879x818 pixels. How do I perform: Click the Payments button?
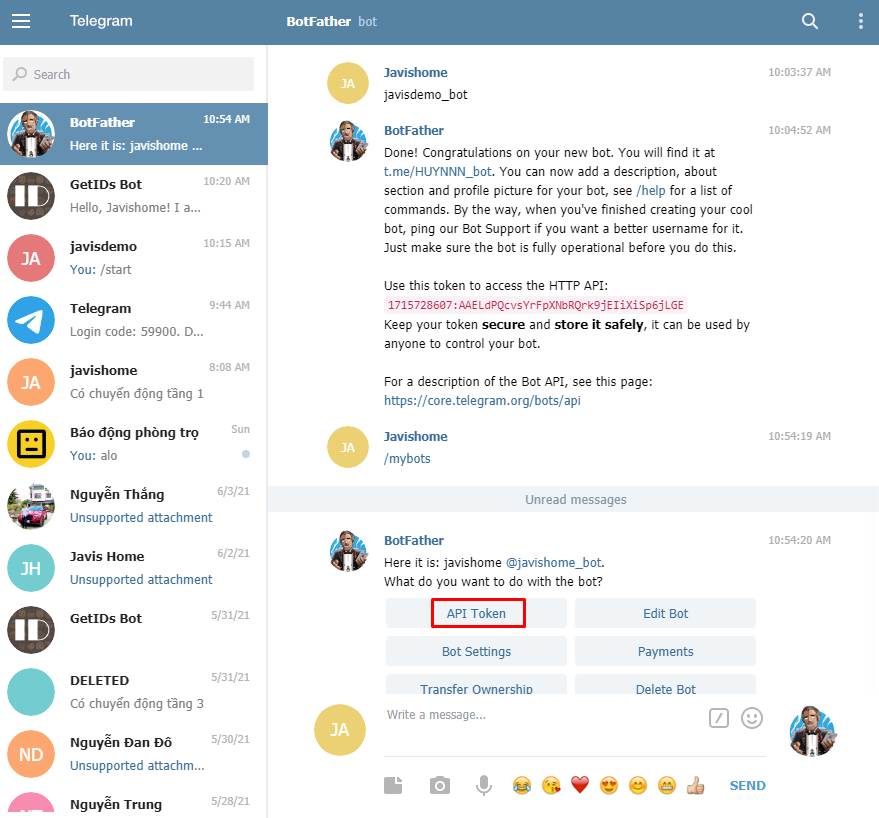click(x=665, y=651)
